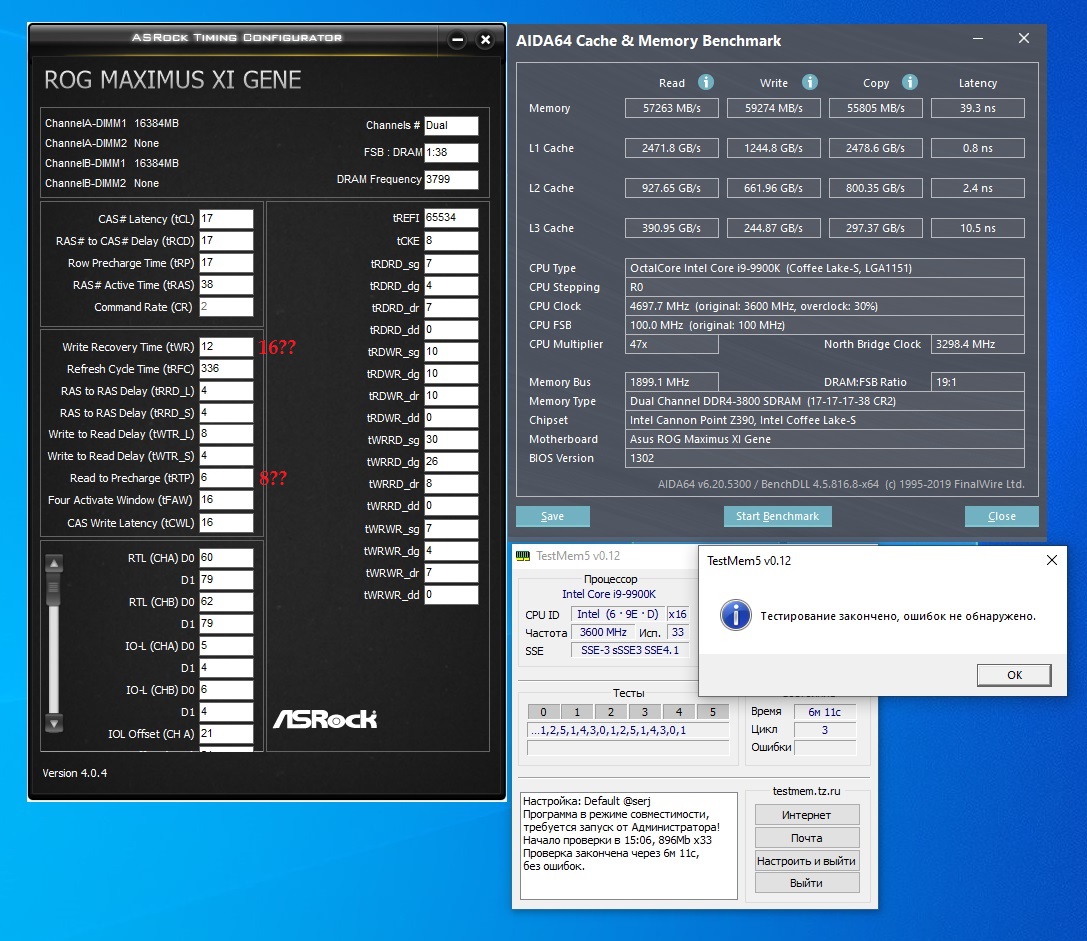
Task: Click the CAS Write Latency (tCWL) field
Action: tap(226, 523)
